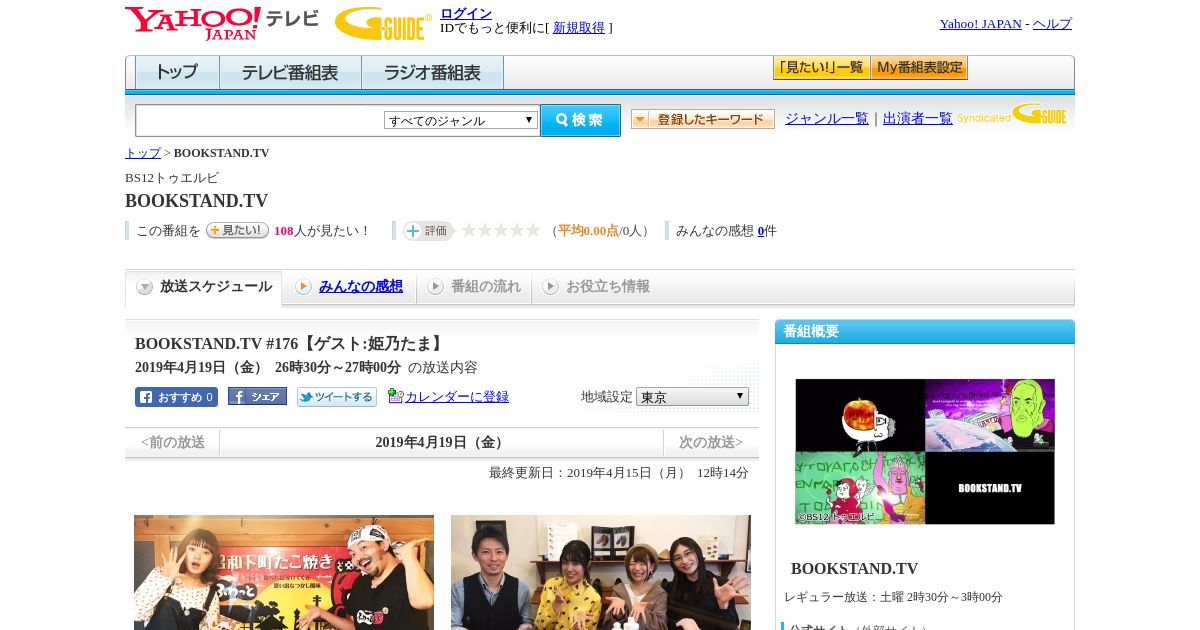Open the 「見たい!」一覧 button

pos(821,68)
